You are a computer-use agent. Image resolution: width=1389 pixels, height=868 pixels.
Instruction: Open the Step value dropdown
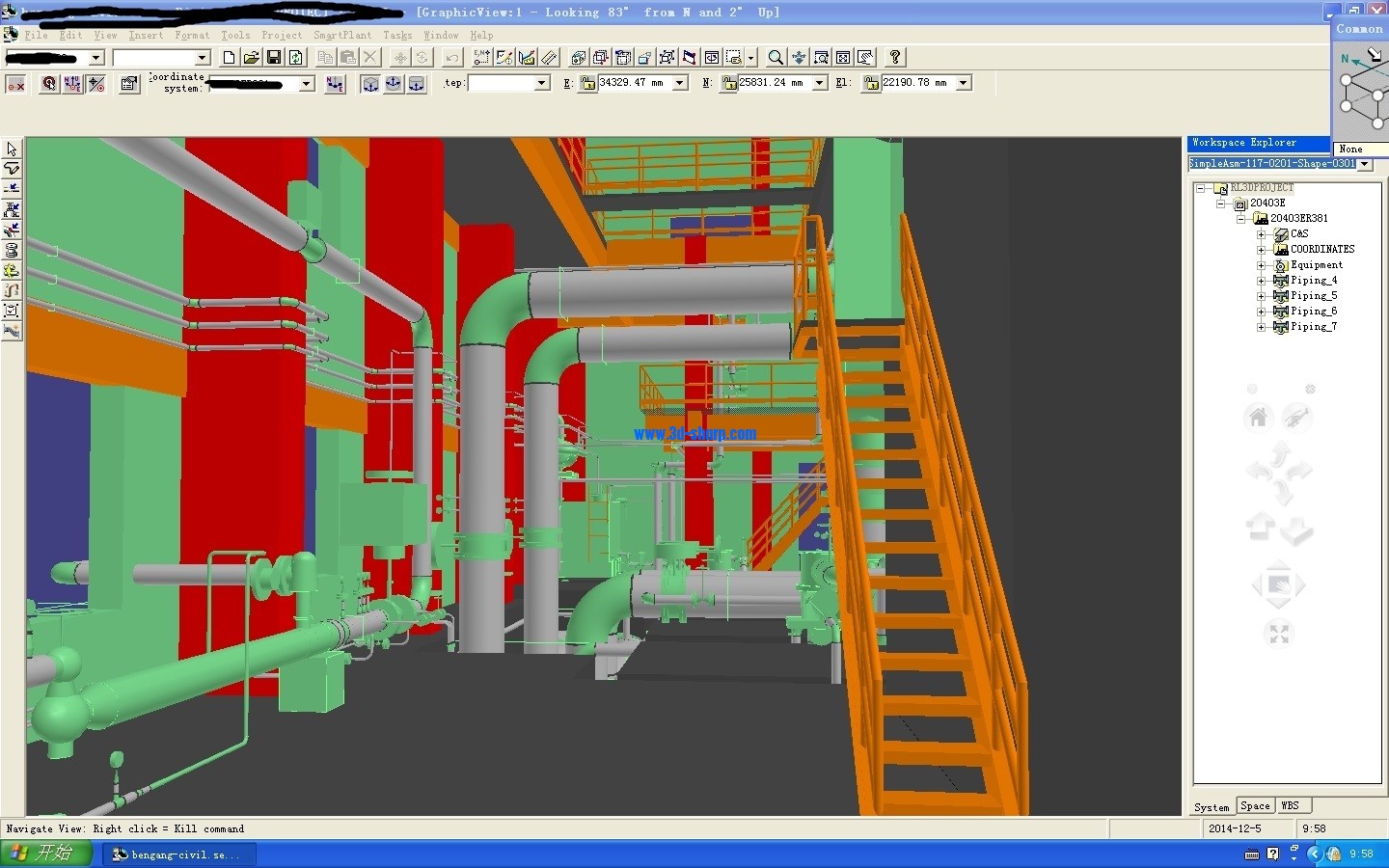click(542, 84)
